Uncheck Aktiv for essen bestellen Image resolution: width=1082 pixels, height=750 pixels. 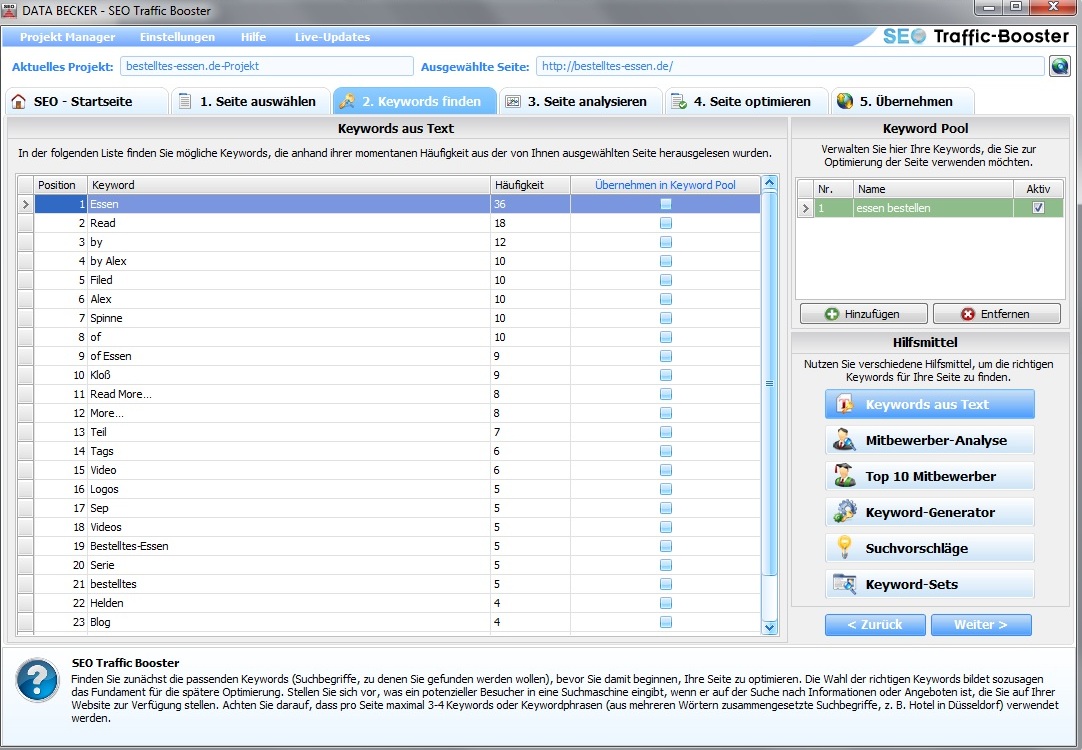[x=1038, y=208]
